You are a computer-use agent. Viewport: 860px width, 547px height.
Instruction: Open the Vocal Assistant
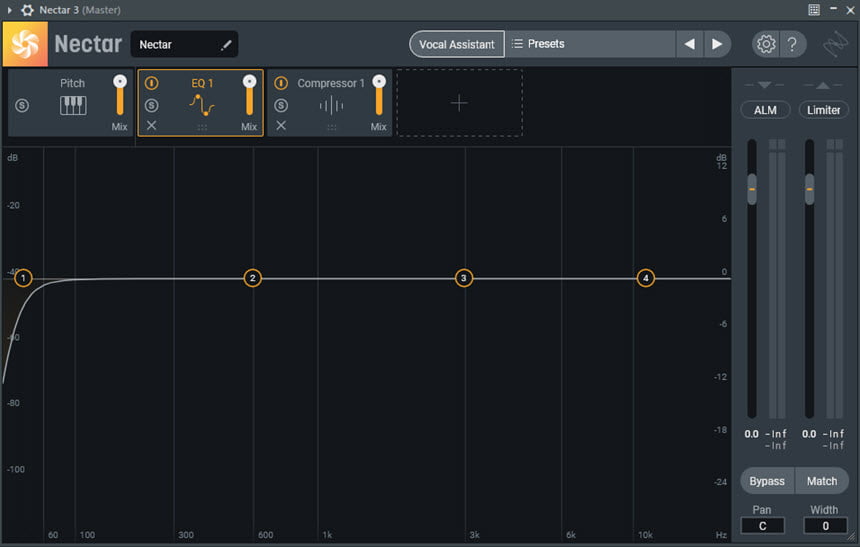coord(456,44)
